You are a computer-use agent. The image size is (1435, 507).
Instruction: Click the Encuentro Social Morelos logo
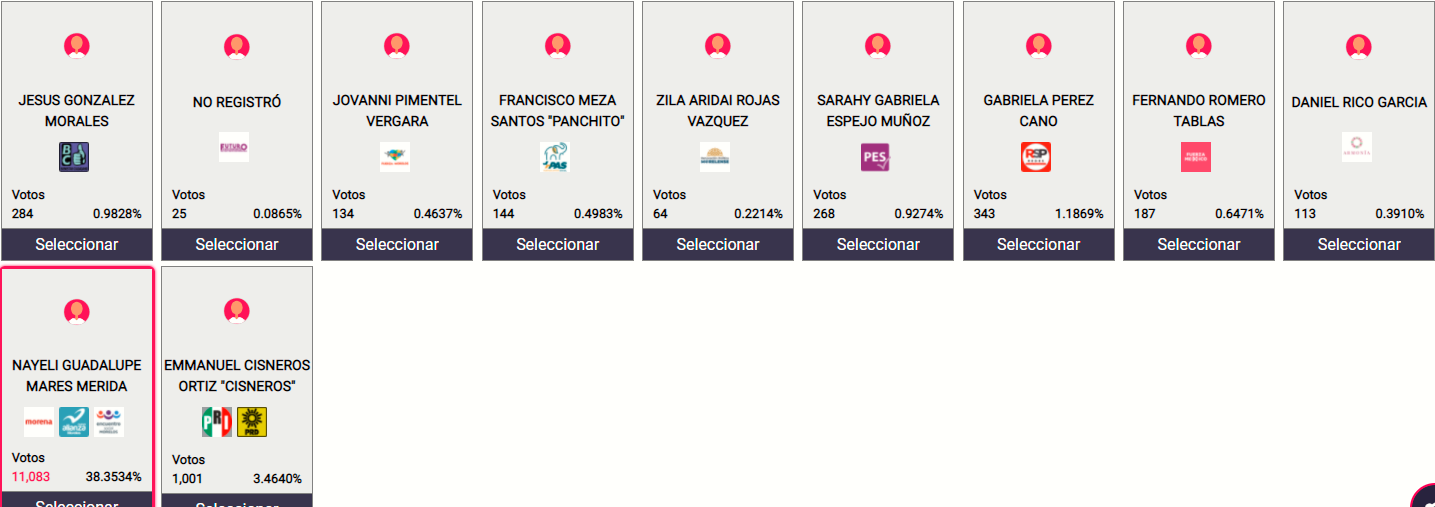coord(110,422)
